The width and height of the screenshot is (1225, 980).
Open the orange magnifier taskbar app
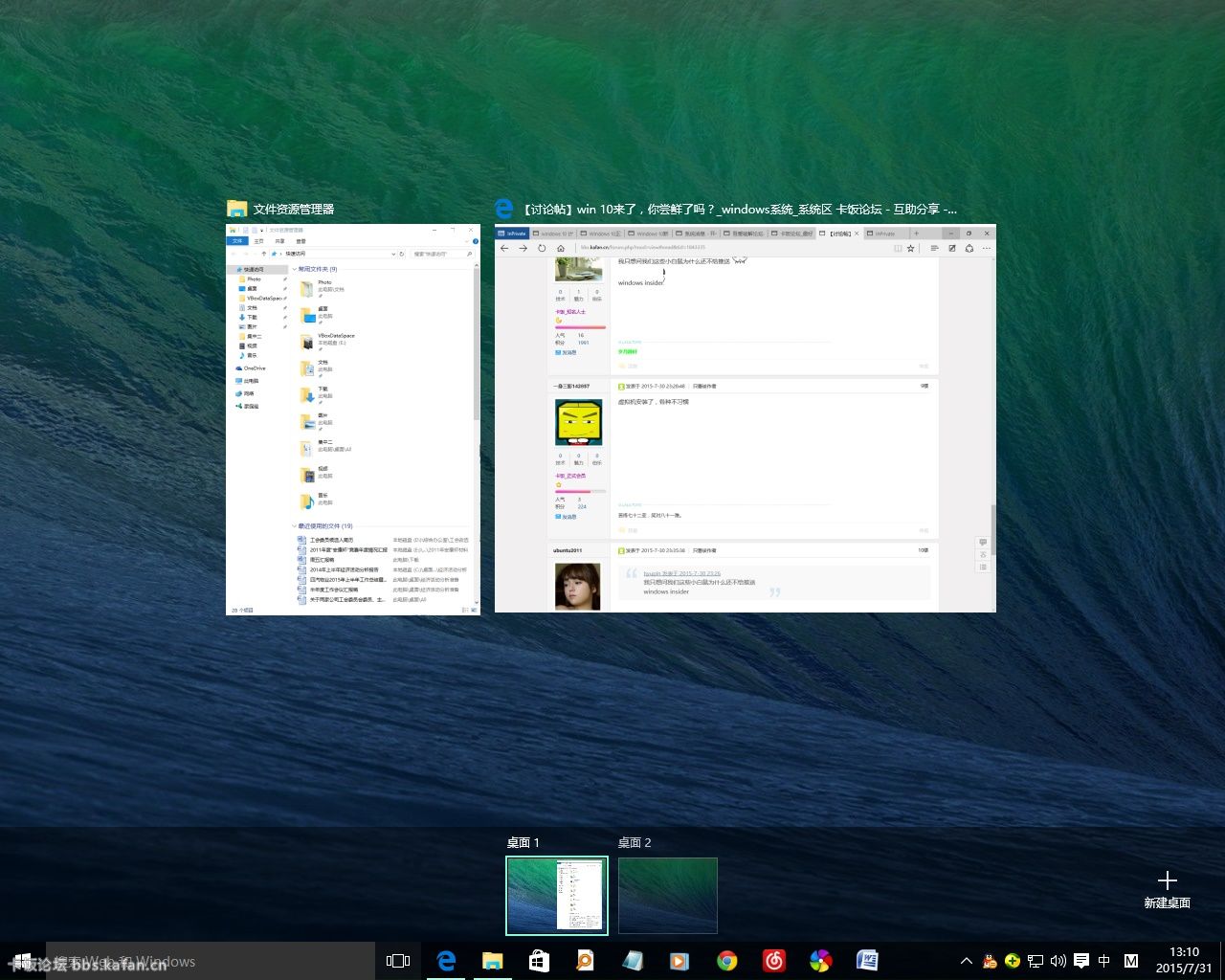tap(586, 961)
